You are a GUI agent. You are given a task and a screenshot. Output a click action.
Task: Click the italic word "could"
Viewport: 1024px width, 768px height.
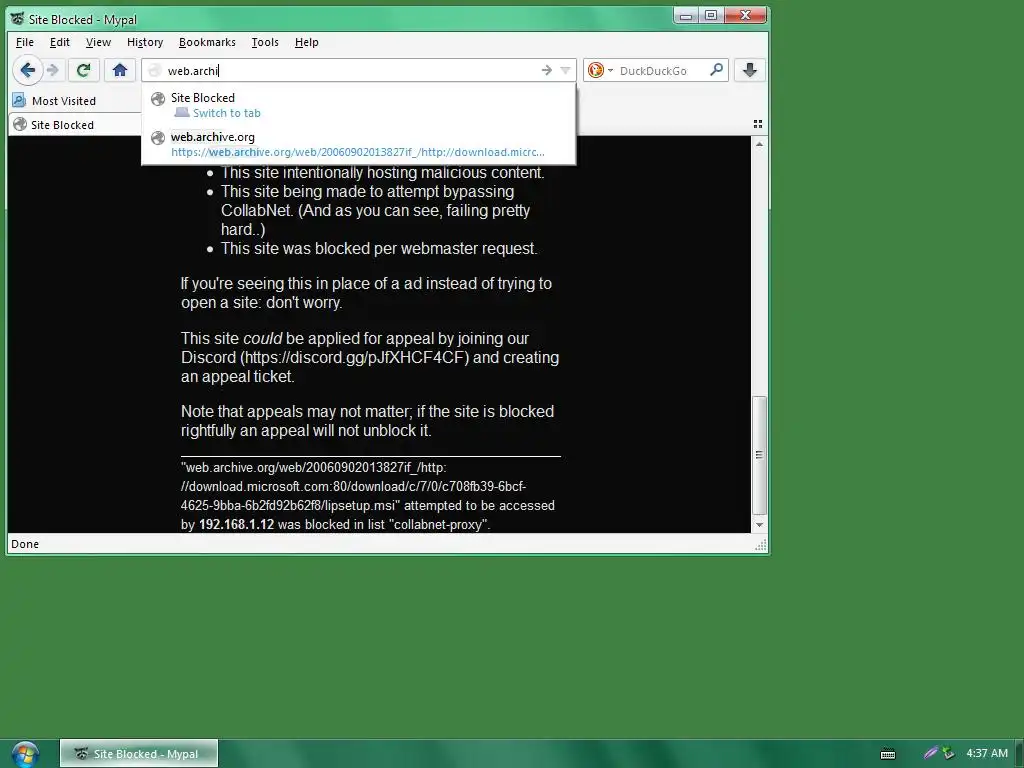pyautogui.click(x=263, y=339)
